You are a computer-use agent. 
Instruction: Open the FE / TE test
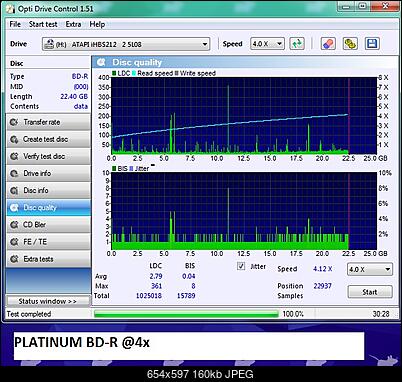48,242
